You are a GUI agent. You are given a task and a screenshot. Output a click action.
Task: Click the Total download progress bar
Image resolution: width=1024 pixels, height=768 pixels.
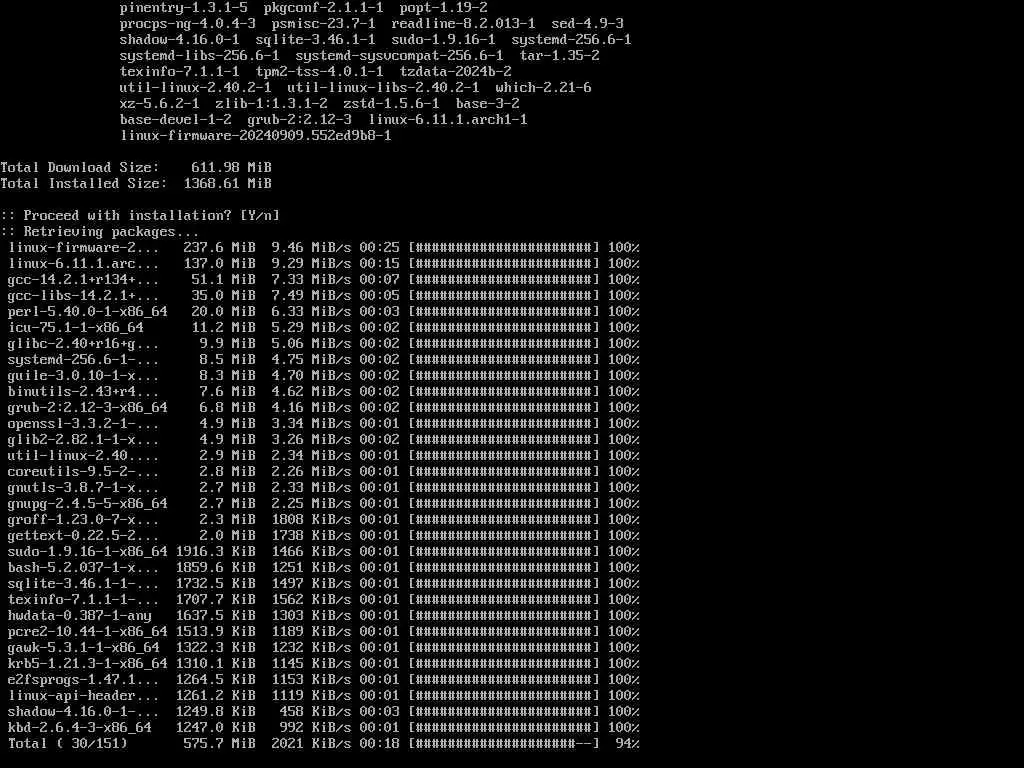coord(504,743)
